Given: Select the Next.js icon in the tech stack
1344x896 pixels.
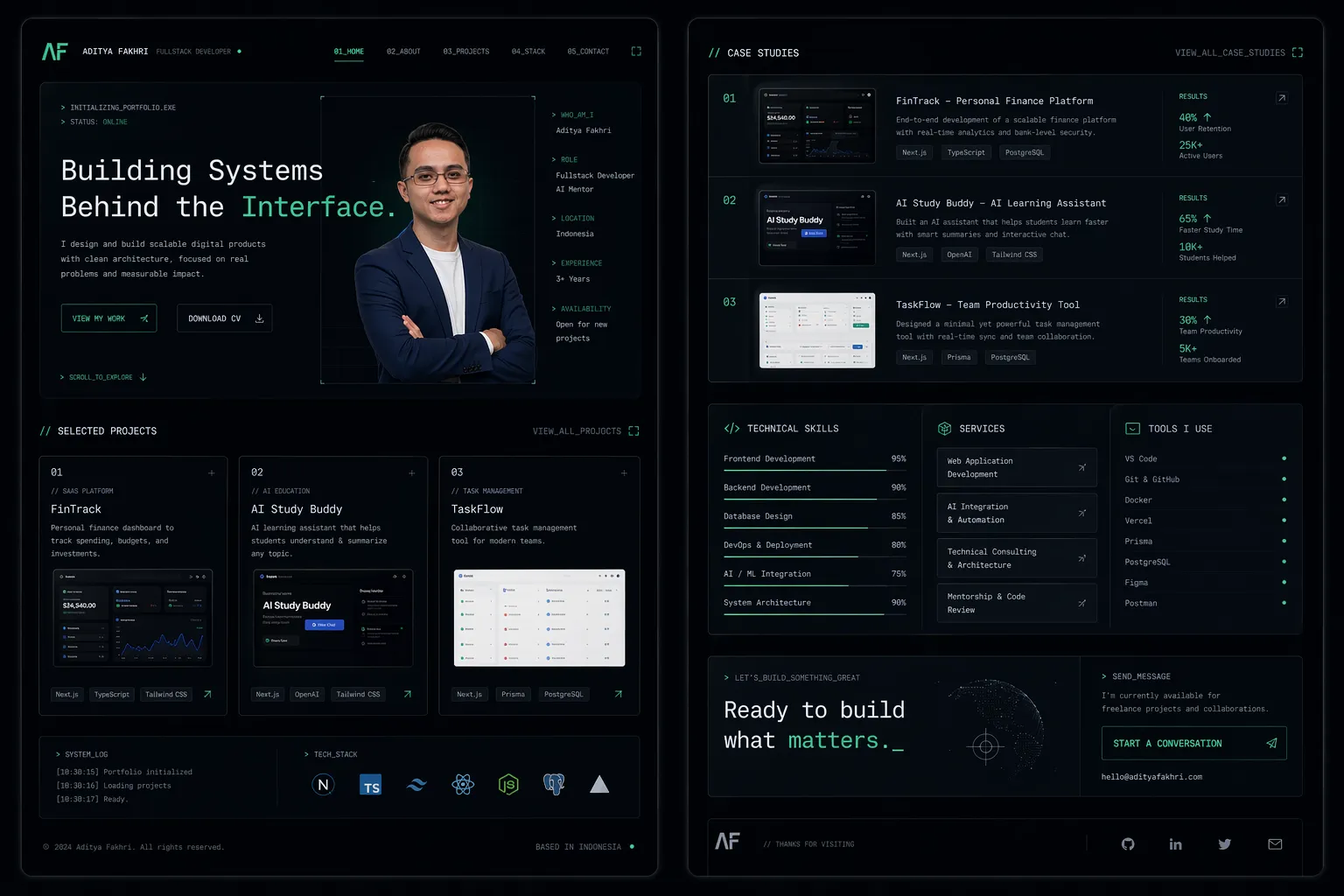Looking at the screenshot, I should coord(323,784).
